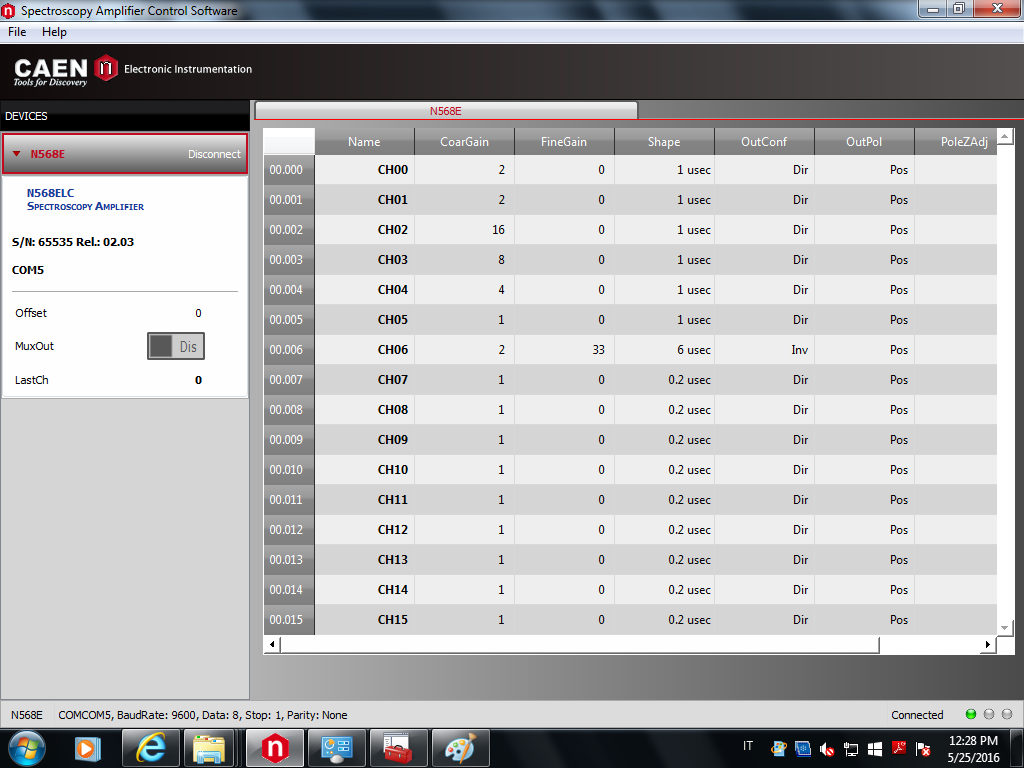1024x768 pixels.
Task: Click the CH00 name cell
Action: 364,170
